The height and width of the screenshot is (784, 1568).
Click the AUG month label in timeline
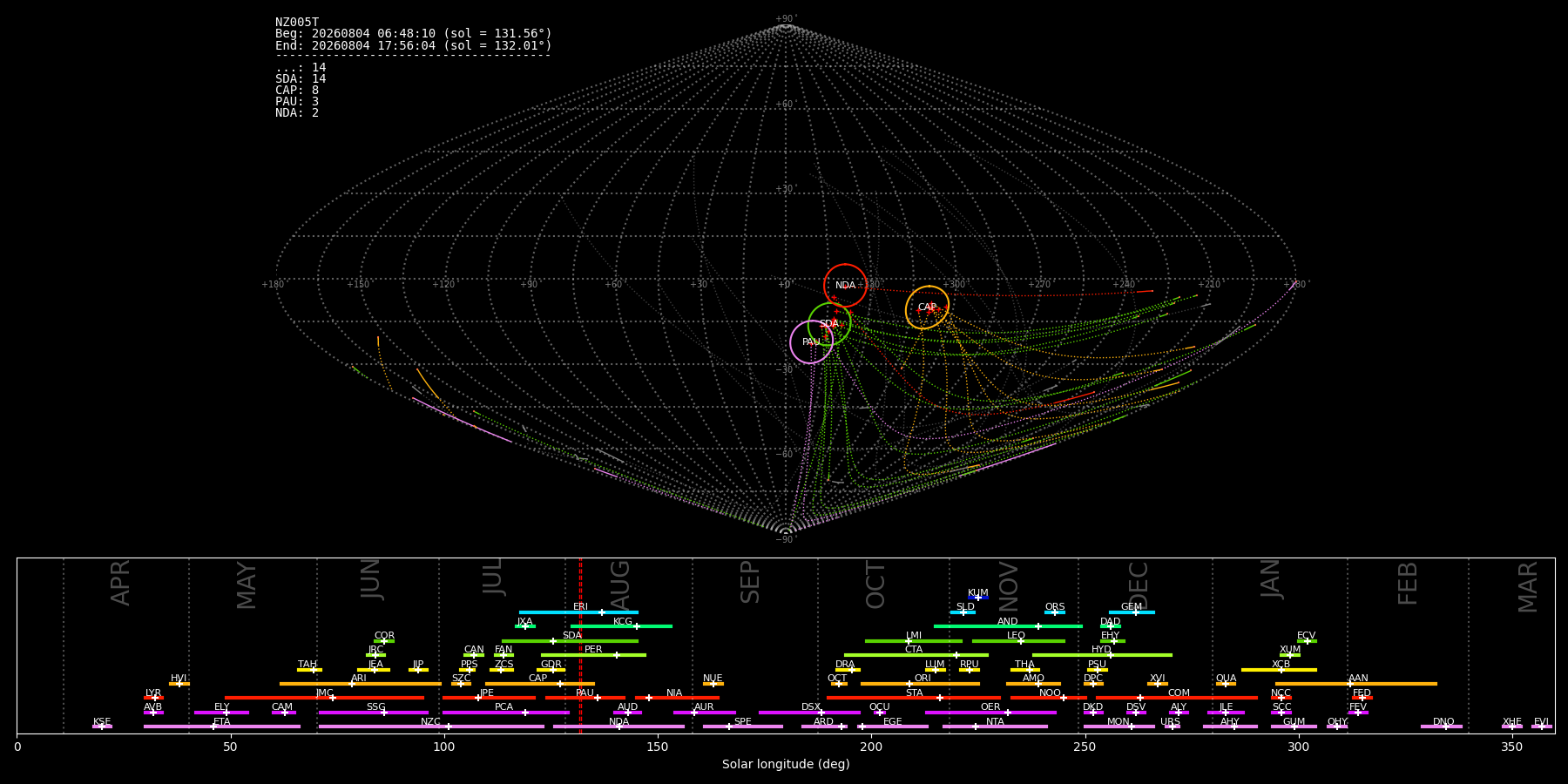point(619,584)
